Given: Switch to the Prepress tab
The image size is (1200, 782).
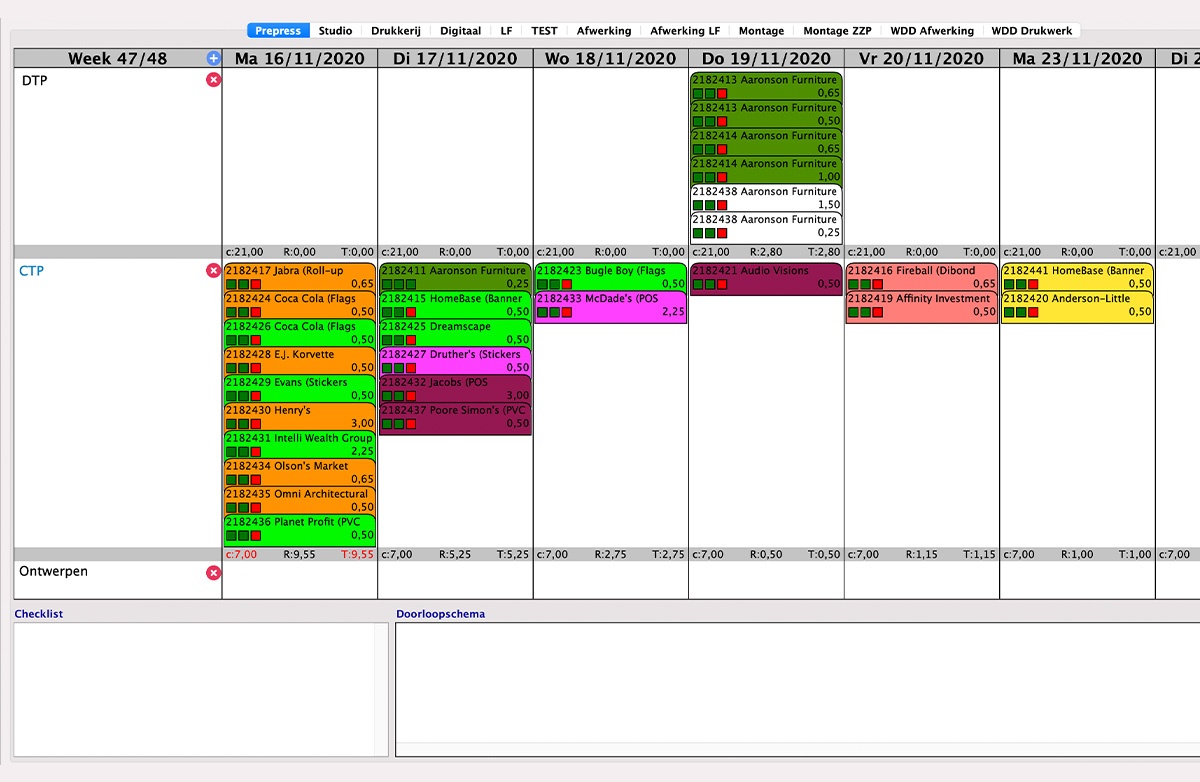Looking at the screenshot, I should [278, 31].
